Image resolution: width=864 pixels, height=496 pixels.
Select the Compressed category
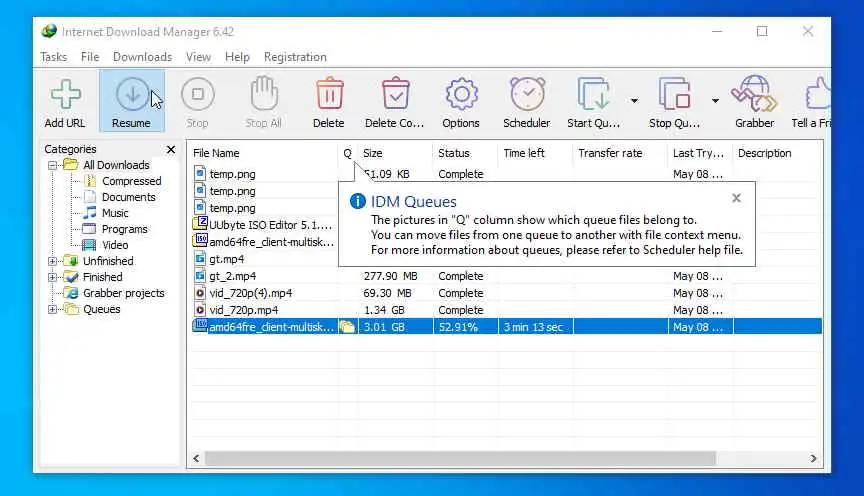[x=132, y=181]
